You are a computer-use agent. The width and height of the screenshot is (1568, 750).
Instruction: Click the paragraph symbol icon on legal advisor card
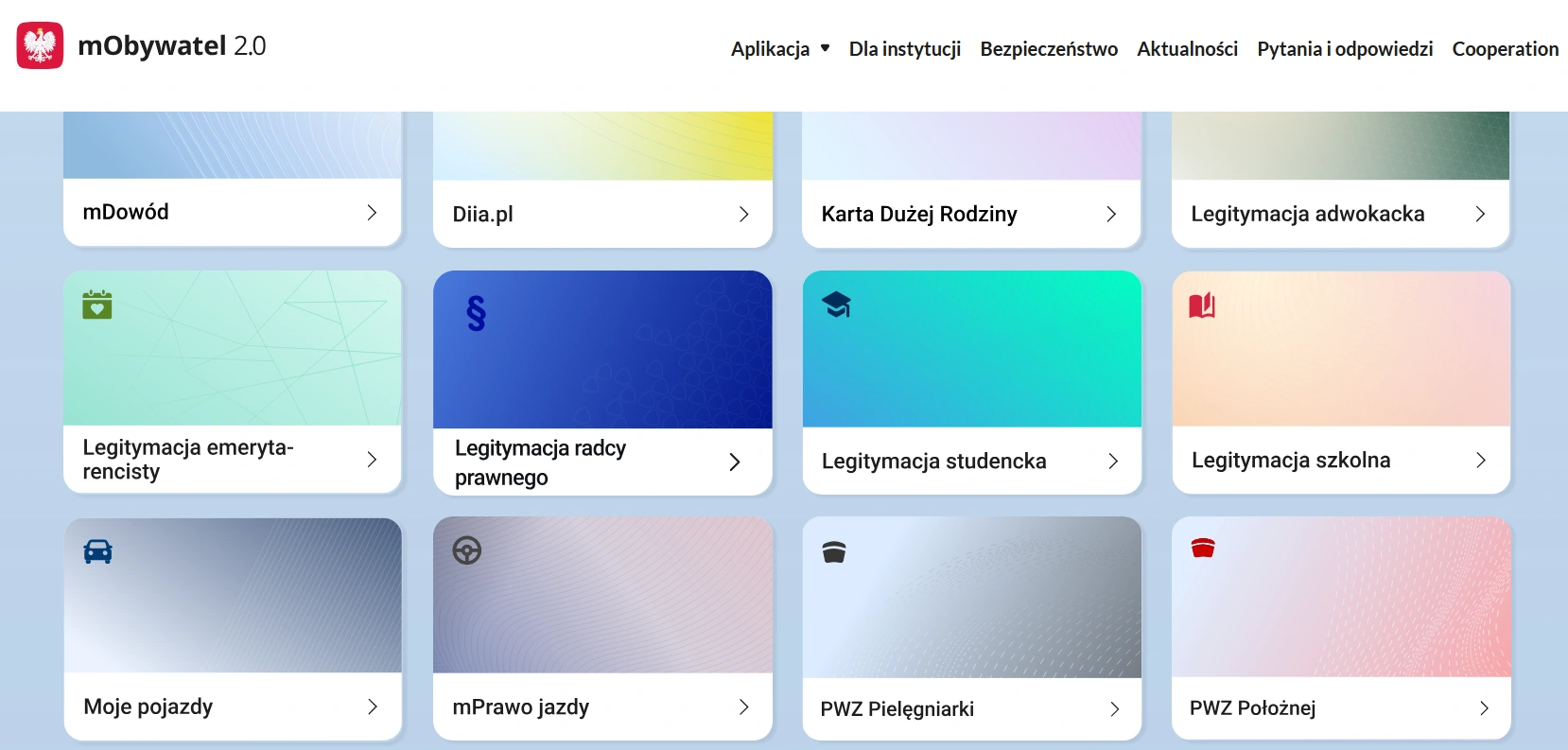(476, 313)
